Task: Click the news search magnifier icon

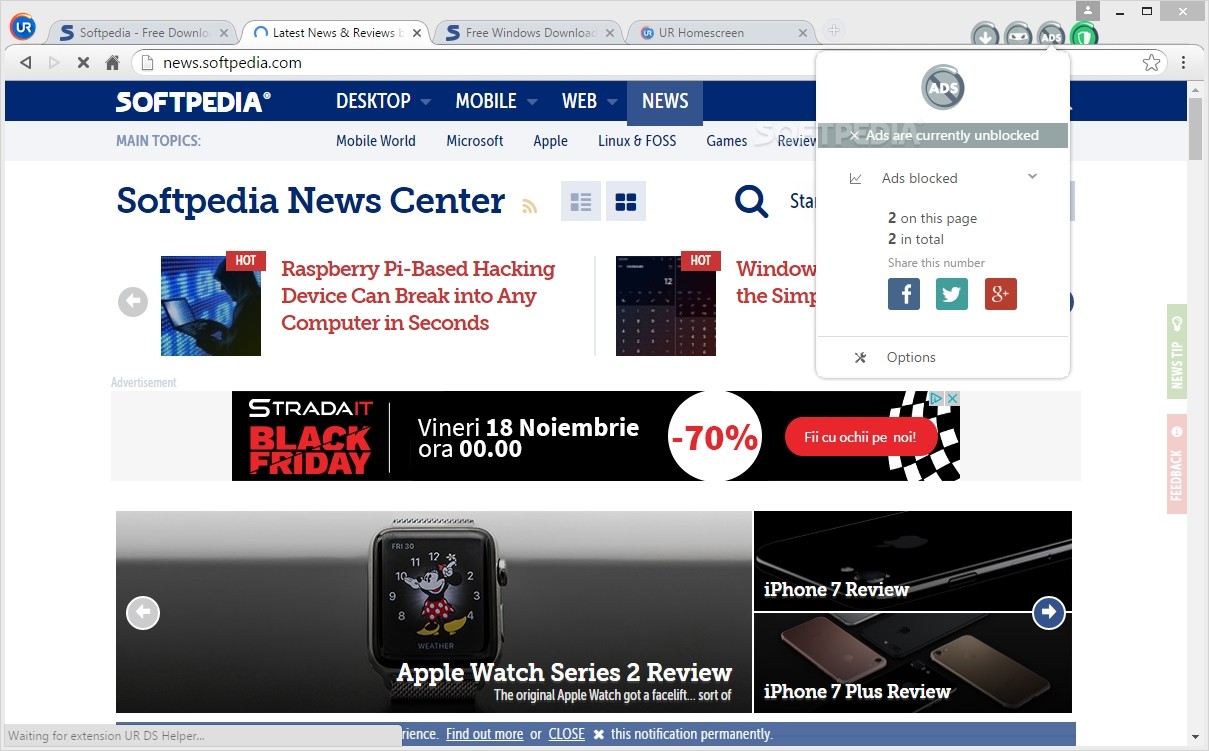Action: [x=752, y=200]
